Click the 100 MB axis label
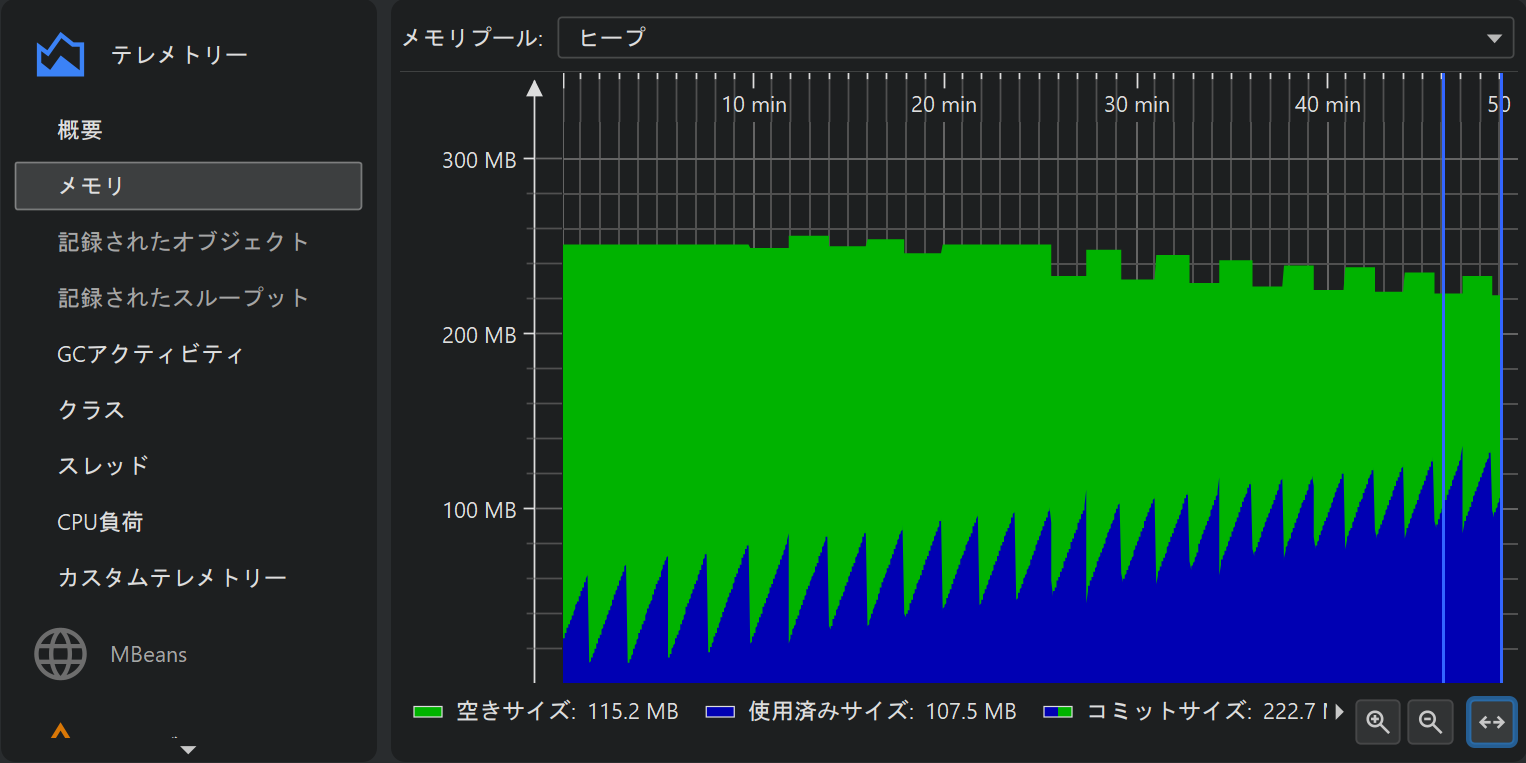 tap(479, 510)
